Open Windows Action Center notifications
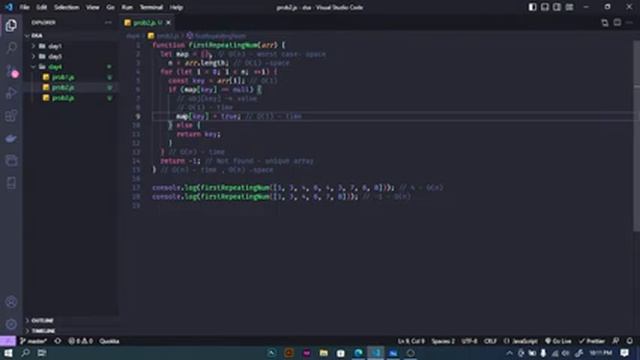Screen dimensions: 640x360 (x=624, y=353)
